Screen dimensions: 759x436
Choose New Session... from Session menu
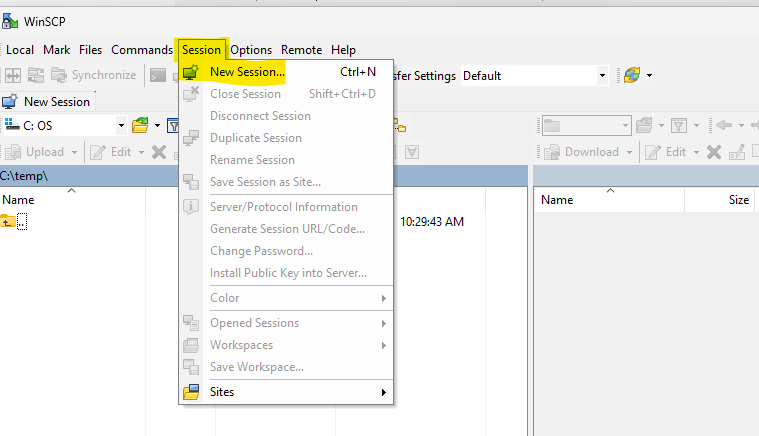286,72
